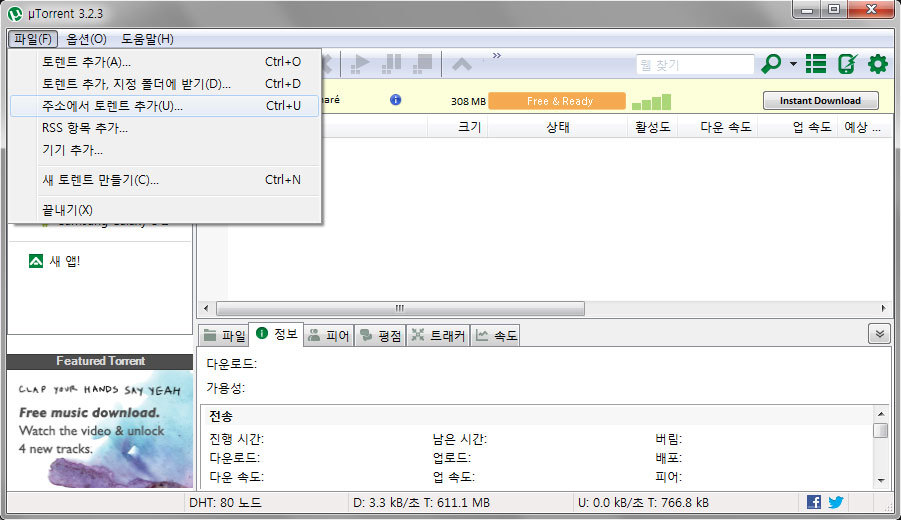This screenshot has height=520, width=901.
Task: Open the 옵션(O) menu
Action: pos(86,39)
